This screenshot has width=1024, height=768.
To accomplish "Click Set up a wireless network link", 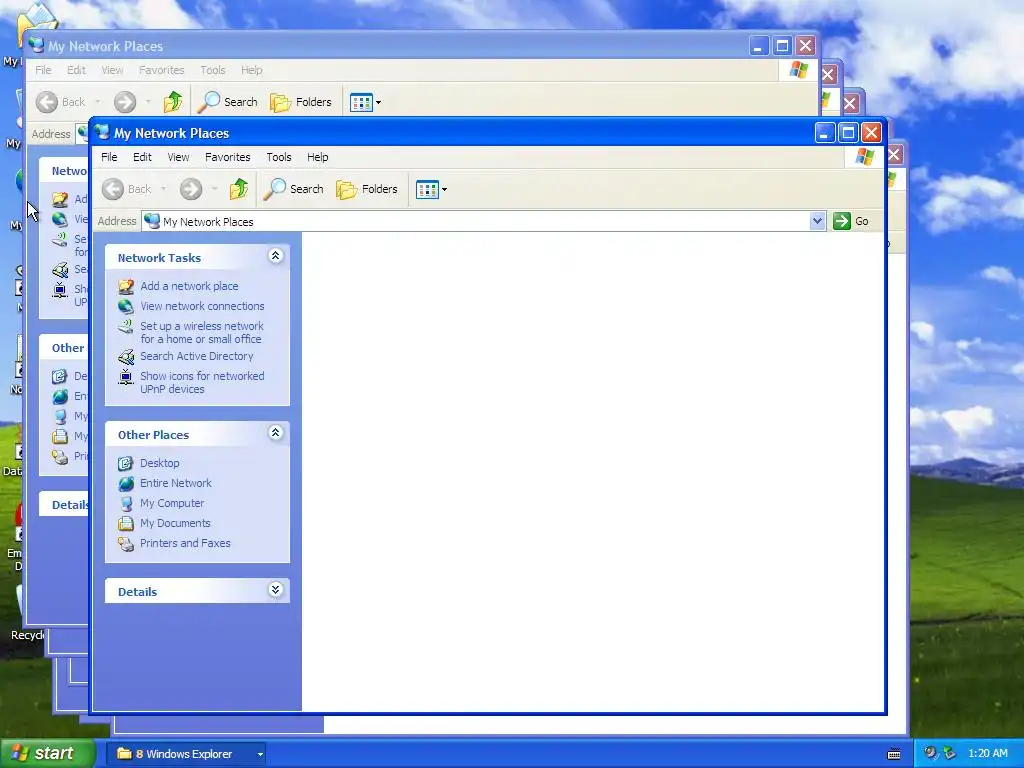I will pos(202,332).
